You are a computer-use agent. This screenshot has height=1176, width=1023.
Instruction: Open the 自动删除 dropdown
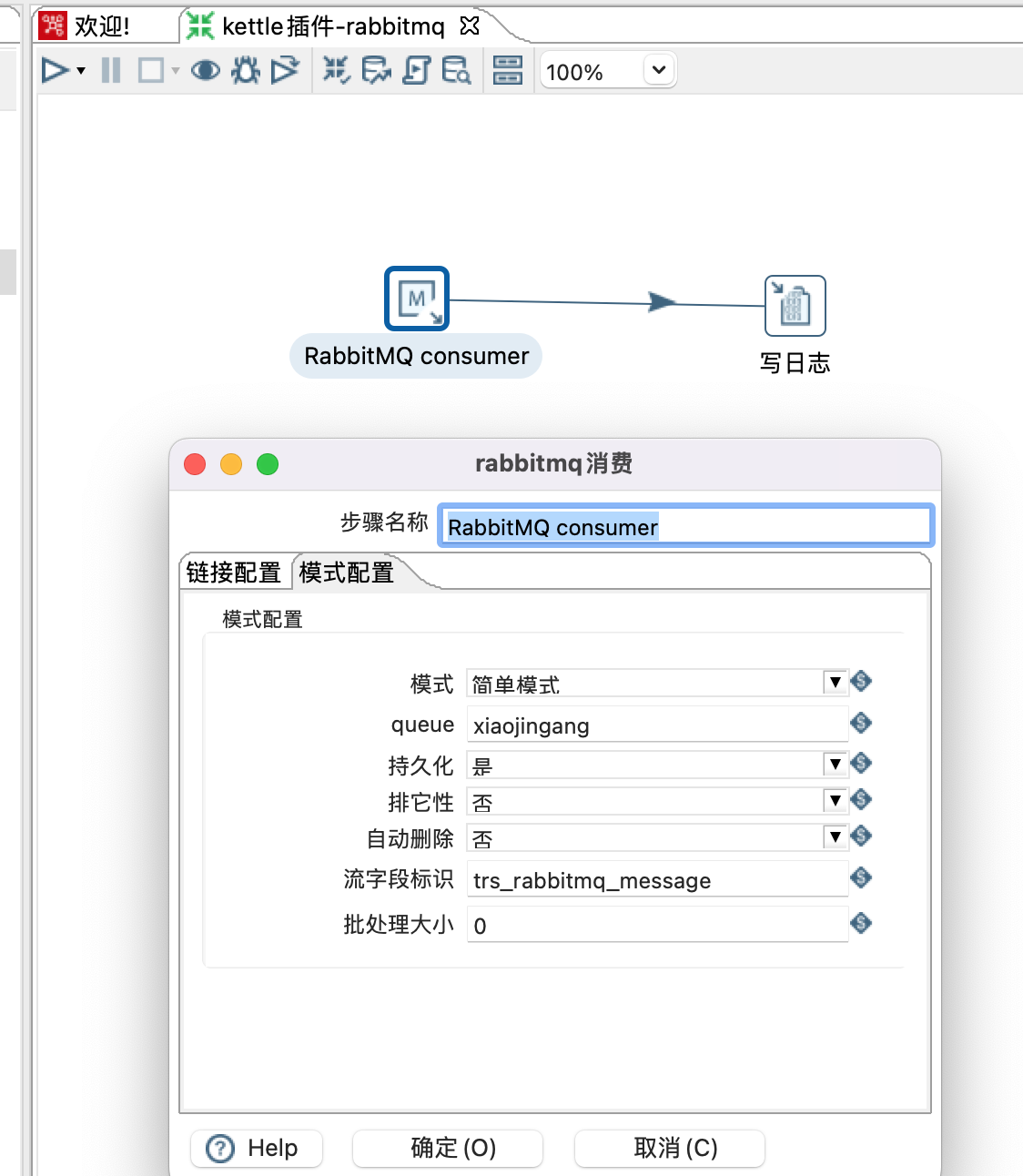(835, 836)
